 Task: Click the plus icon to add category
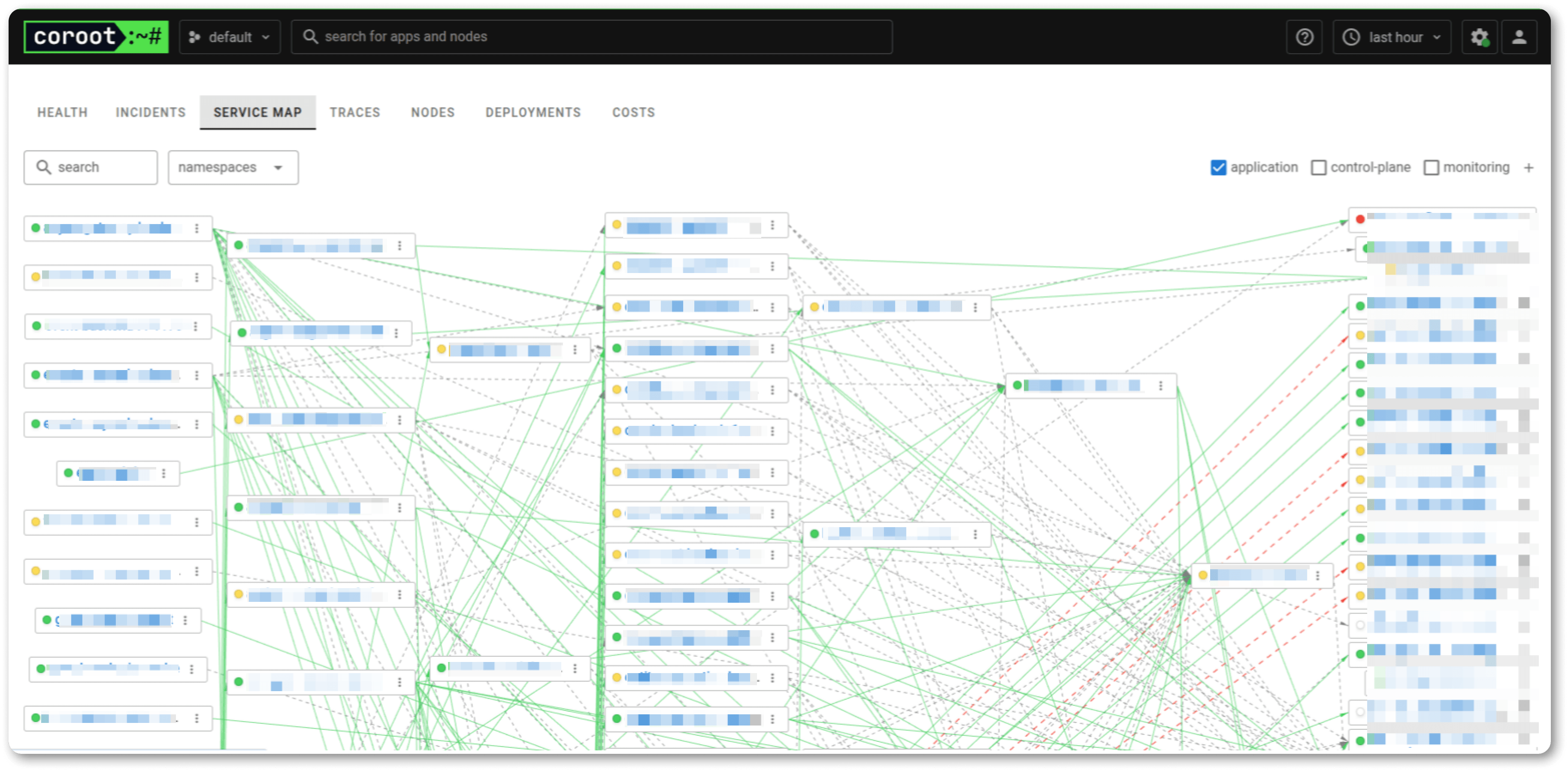(1529, 167)
